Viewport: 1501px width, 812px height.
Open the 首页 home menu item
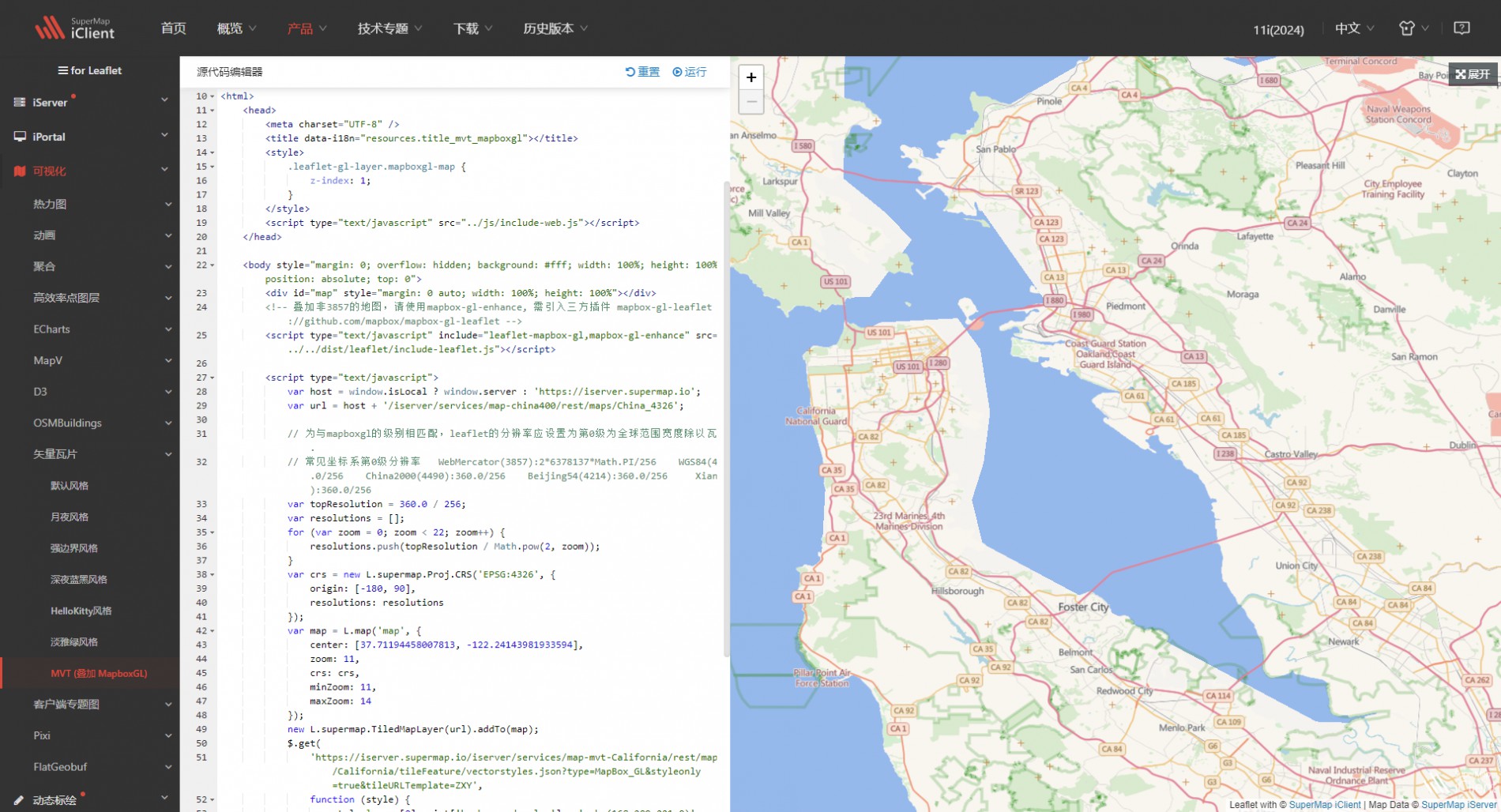(x=174, y=28)
